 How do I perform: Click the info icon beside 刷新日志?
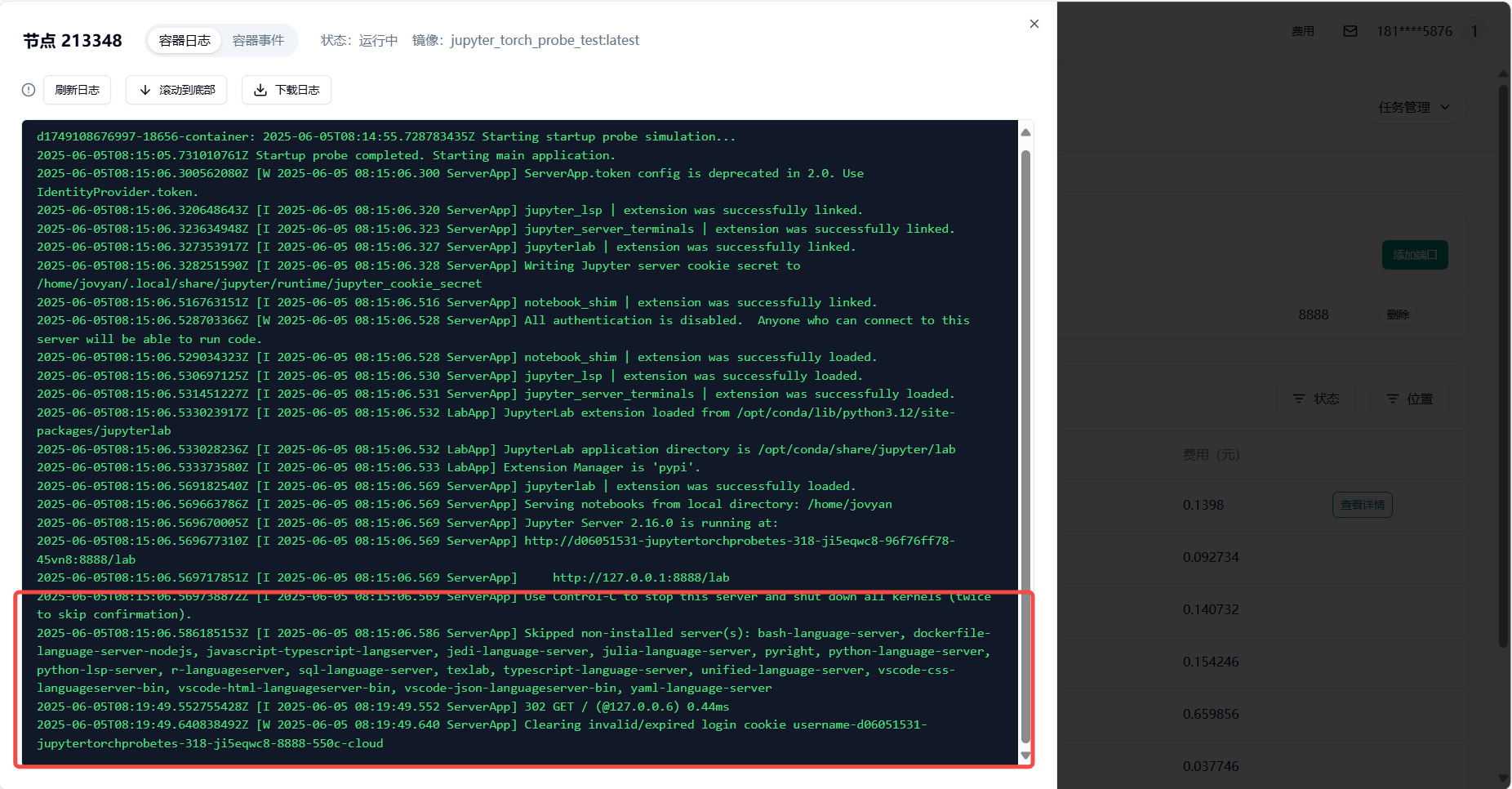pos(29,90)
